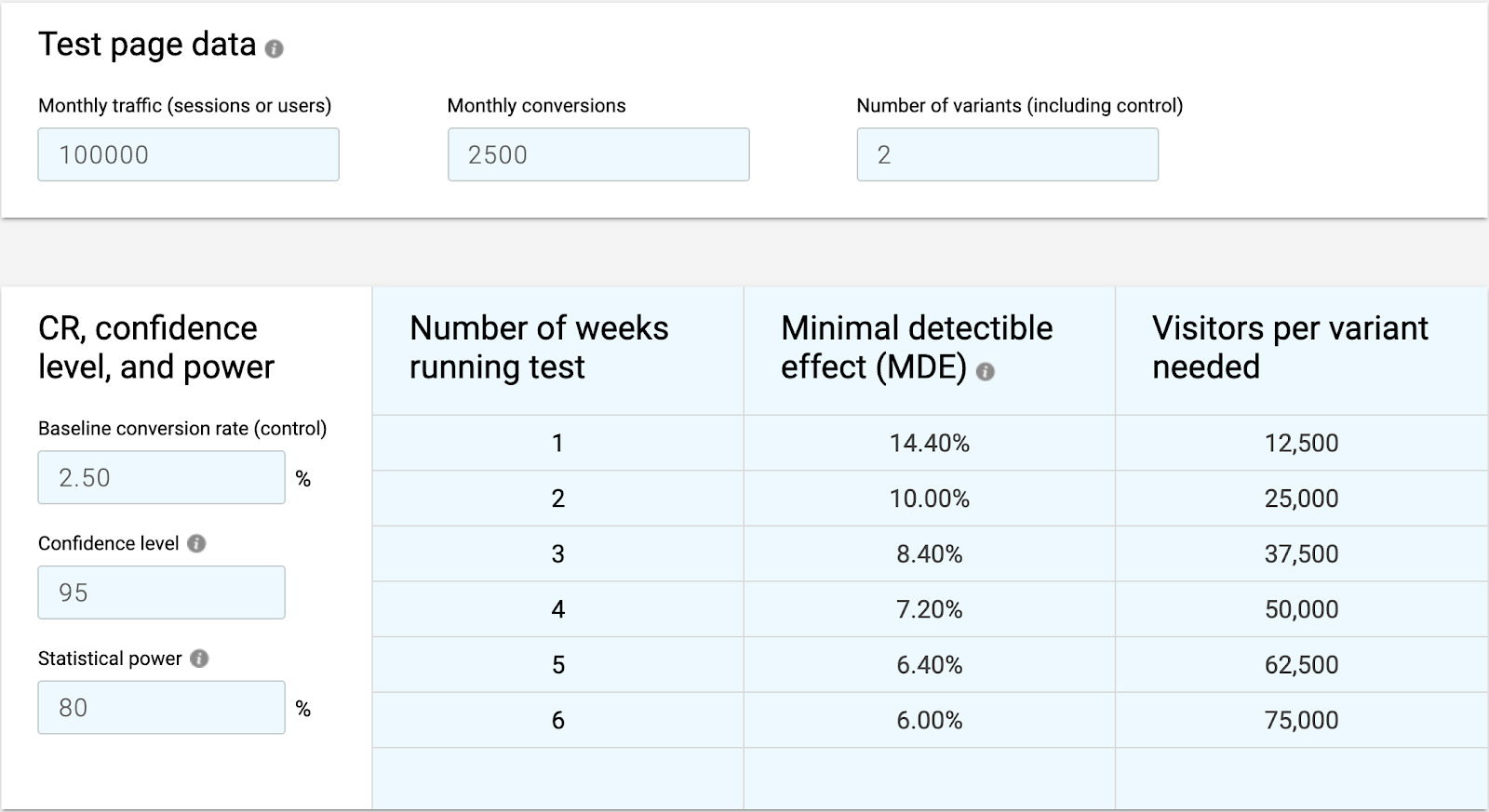The image size is (1489, 812).
Task: Click the 12,500 visitors per variant value
Action: (1301, 444)
